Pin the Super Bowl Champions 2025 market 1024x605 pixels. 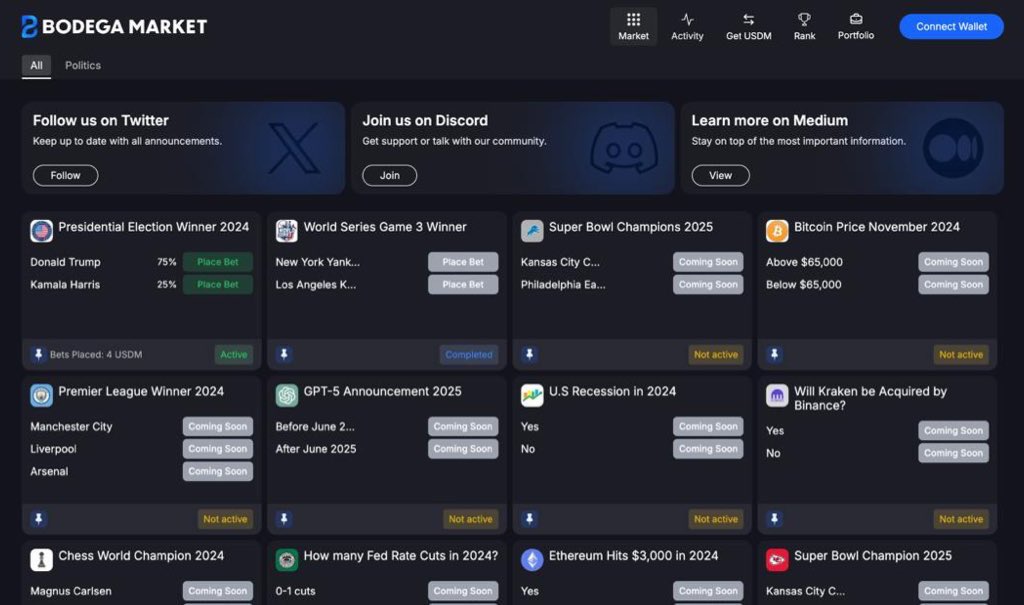[x=529, y=354]
